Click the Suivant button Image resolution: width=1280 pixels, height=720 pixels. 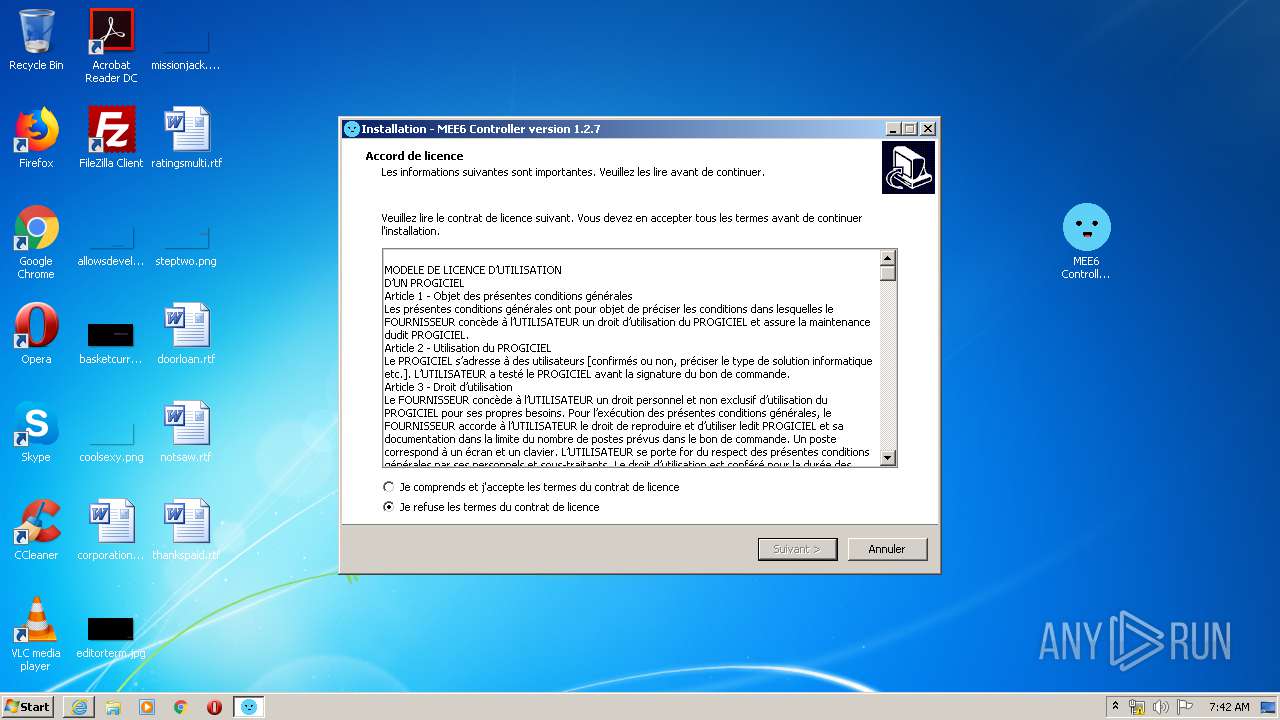click(x=797, y=549)
